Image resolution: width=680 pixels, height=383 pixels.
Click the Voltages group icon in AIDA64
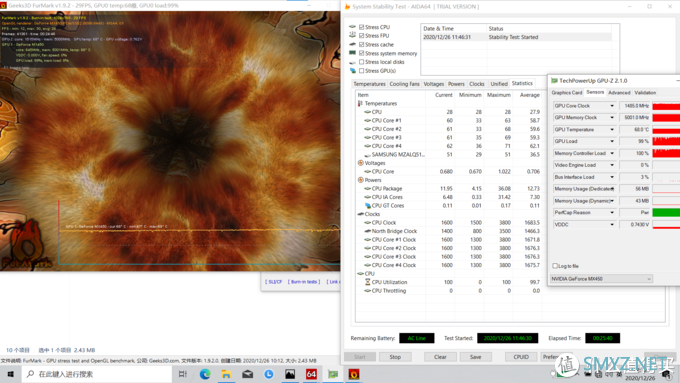pyautogui.click(x=360, y=163)
